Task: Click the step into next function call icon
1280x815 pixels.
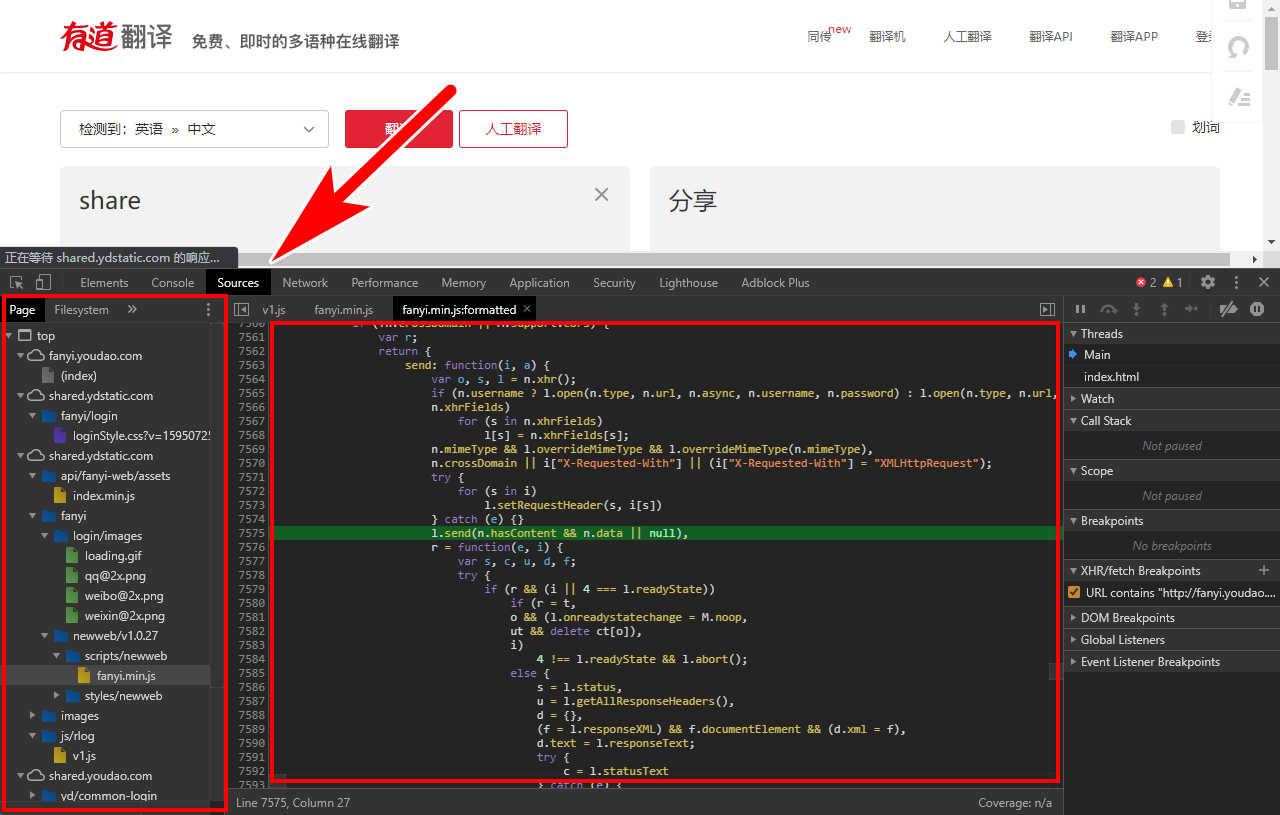Action: coord(1137,310)
